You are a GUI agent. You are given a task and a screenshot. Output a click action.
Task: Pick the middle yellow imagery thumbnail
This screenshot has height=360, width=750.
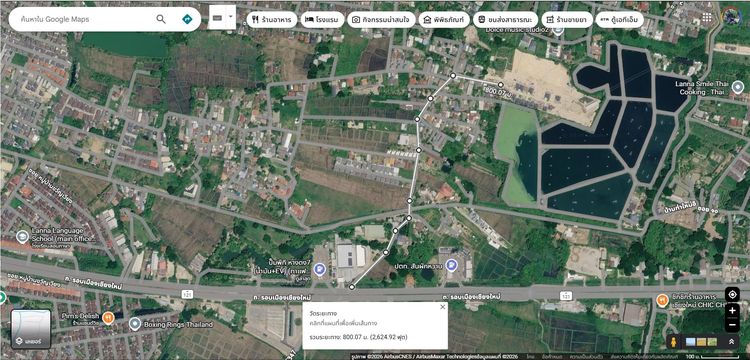[x=701, y=342]
